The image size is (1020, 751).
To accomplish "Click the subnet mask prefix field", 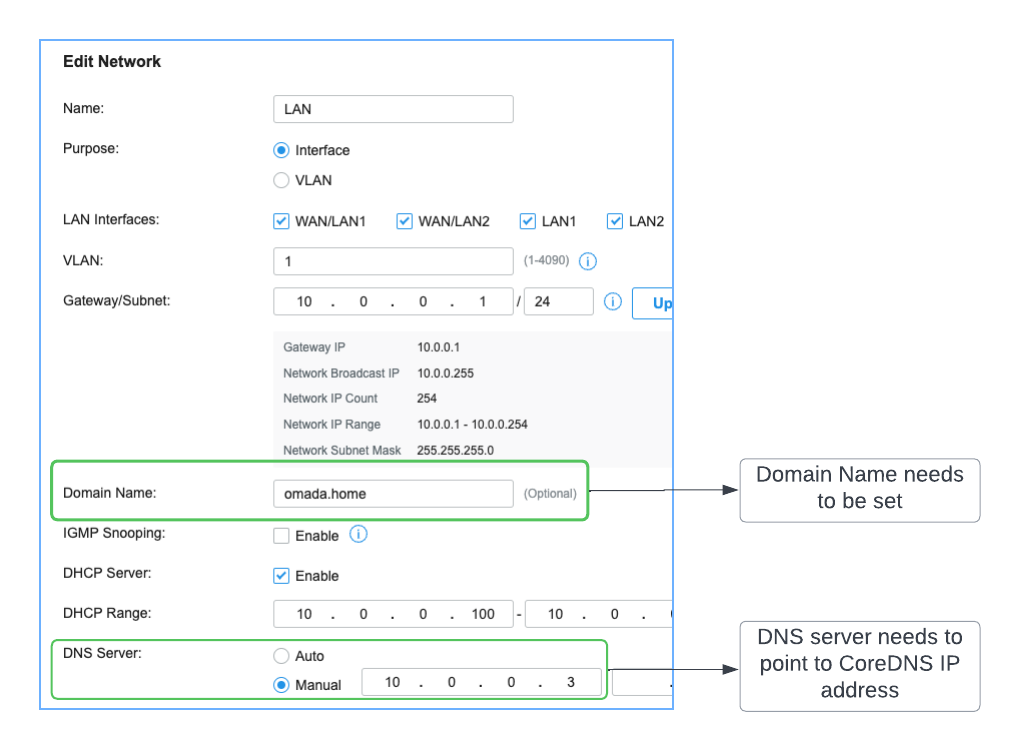I will 558,302.
